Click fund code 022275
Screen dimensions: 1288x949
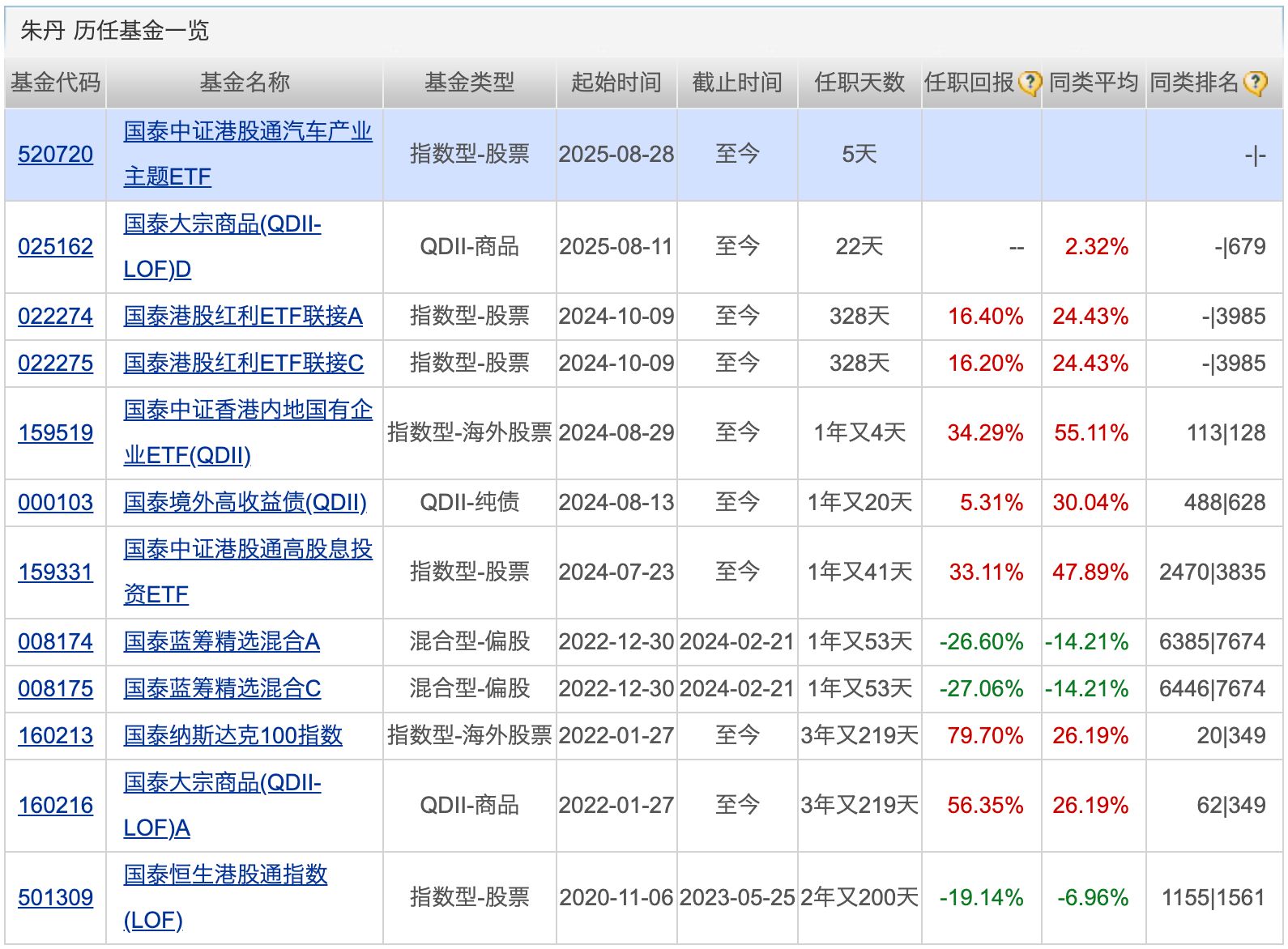click(55, 364)
